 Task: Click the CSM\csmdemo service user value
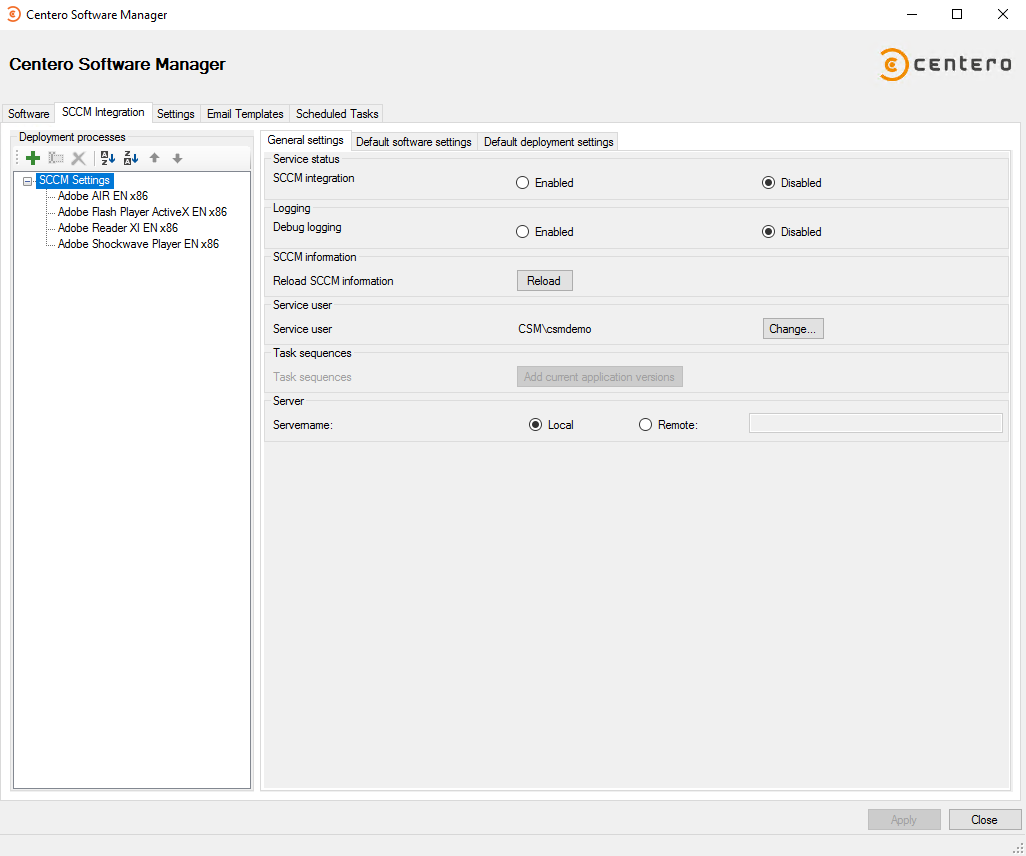click(x=555, y=329)
